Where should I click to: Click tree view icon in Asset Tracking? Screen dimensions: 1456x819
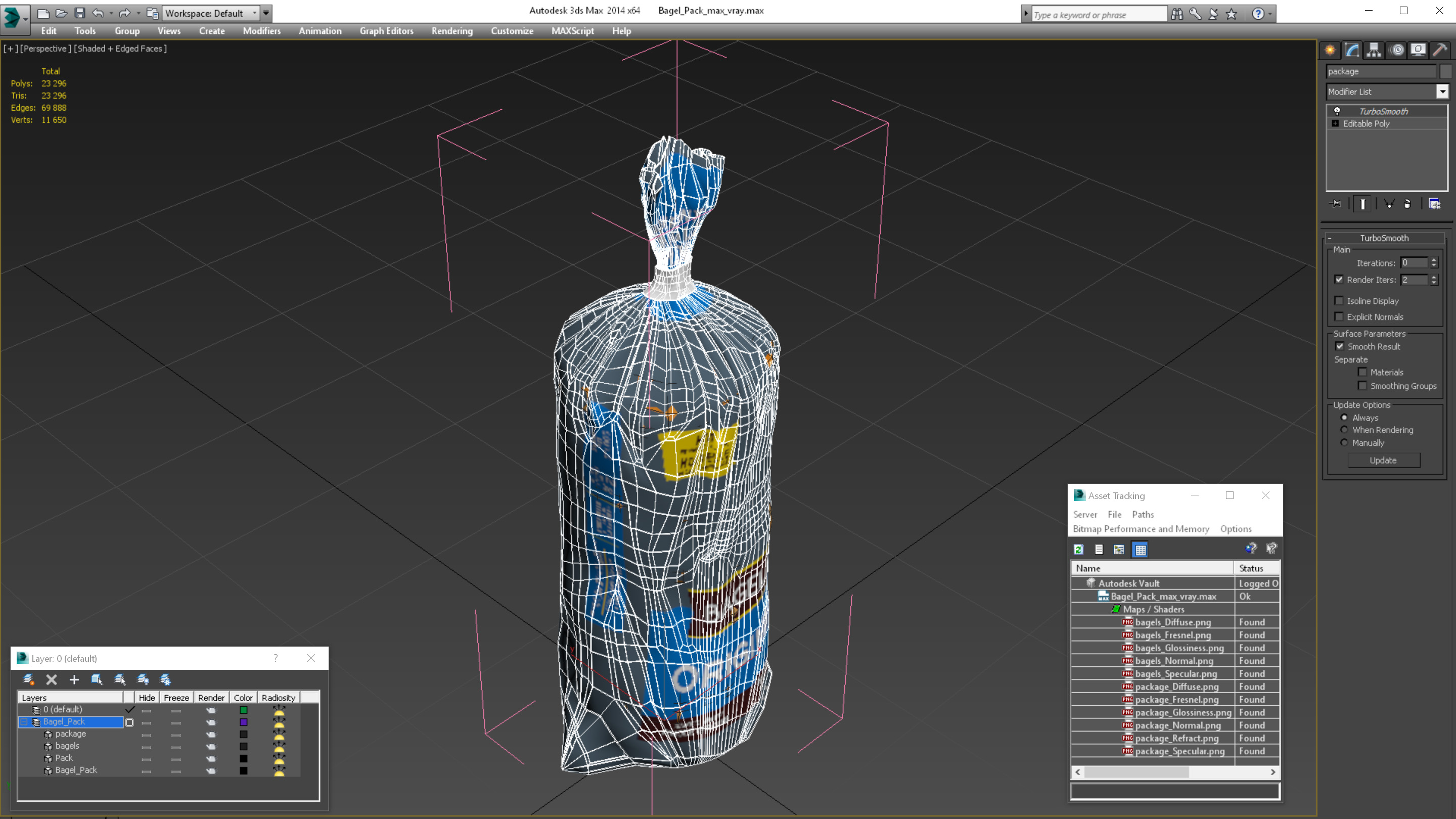[x=1119, y=550]
